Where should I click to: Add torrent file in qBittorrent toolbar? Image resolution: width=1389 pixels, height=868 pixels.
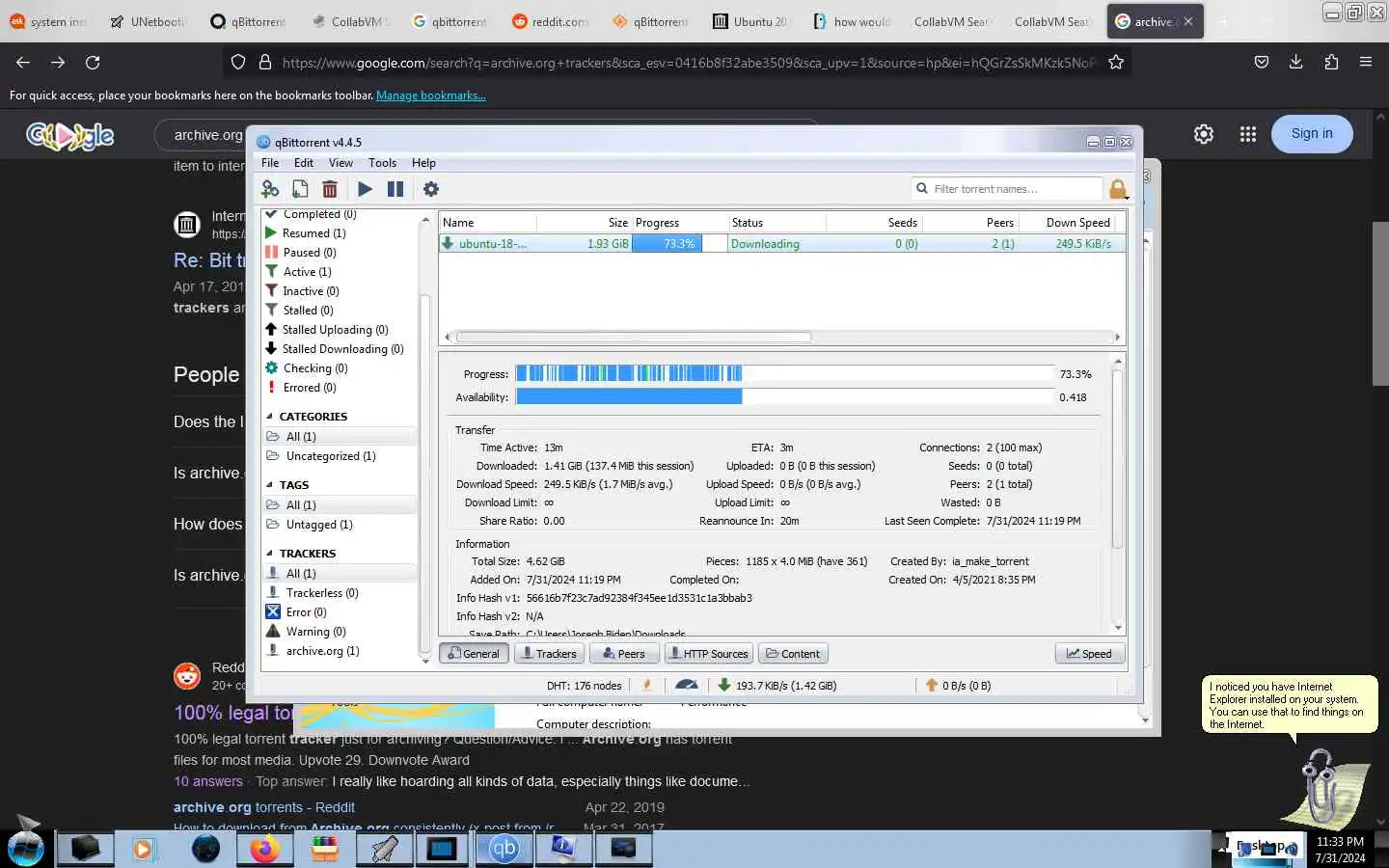click(x=300, y=189)
